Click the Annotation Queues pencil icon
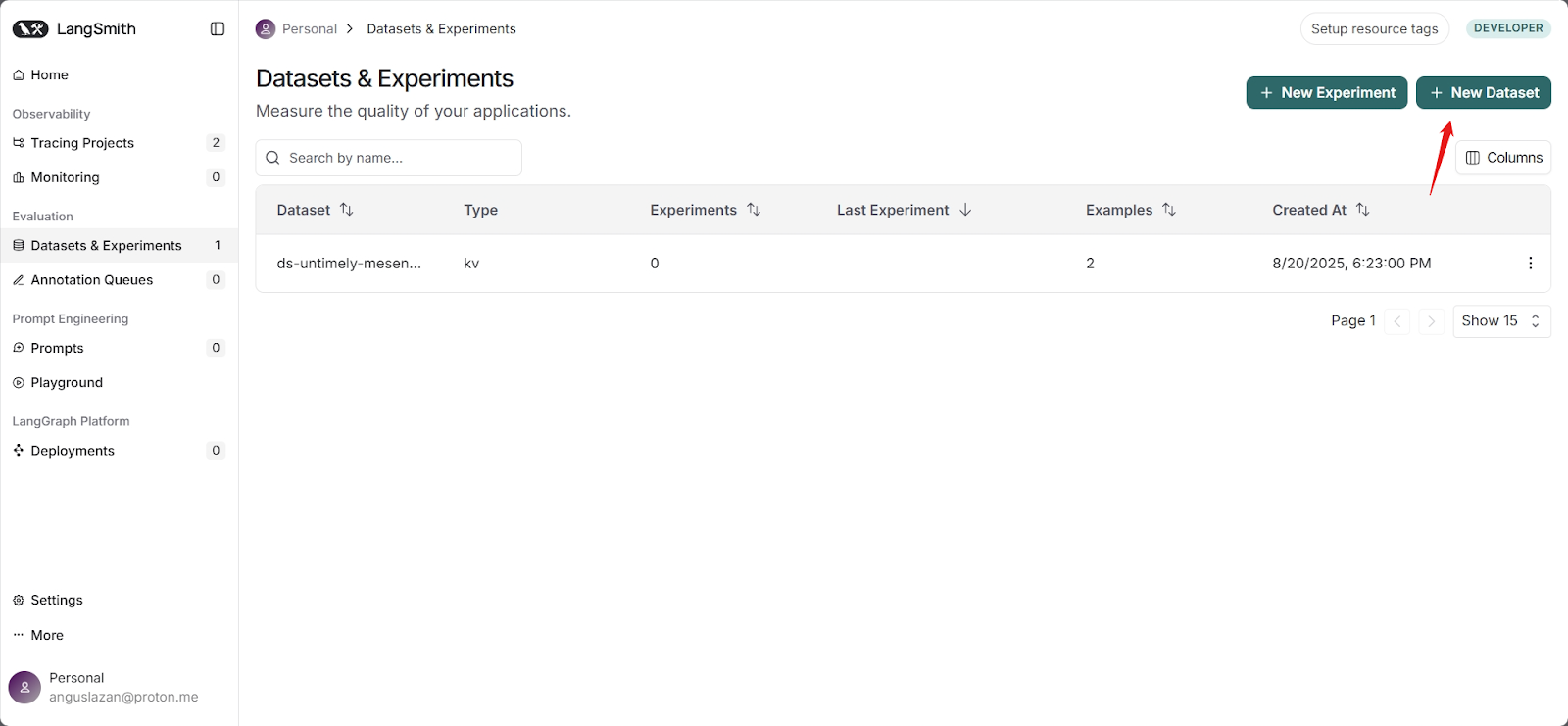Image resolution: width=1568 pixels, height=726 pixels. tap(18, 280)
